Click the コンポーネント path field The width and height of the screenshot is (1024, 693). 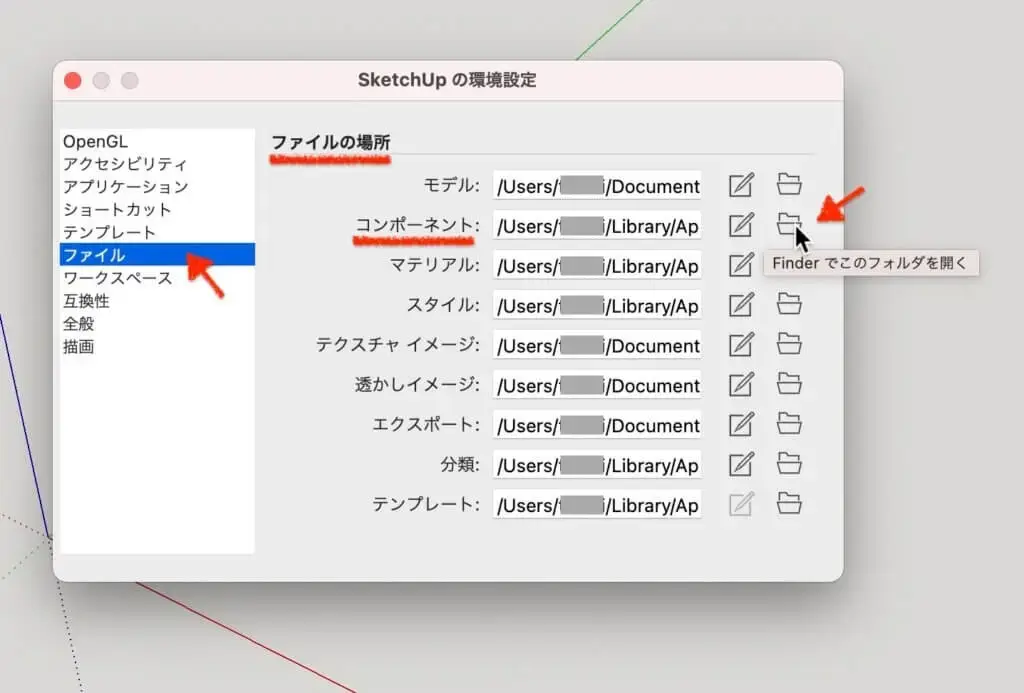598,225
